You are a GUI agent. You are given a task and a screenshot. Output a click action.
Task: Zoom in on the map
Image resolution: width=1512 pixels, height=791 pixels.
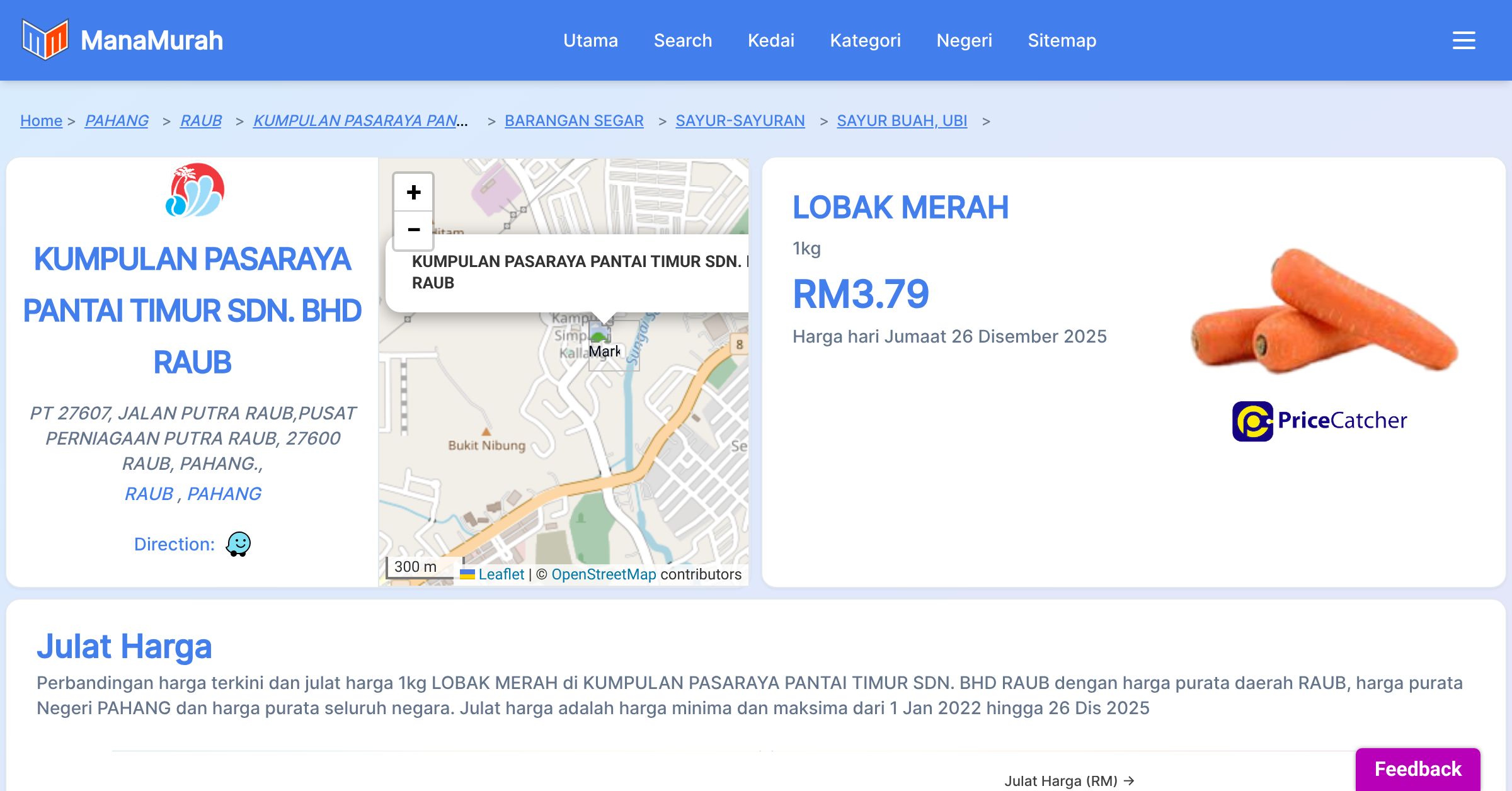pos(413,192)
